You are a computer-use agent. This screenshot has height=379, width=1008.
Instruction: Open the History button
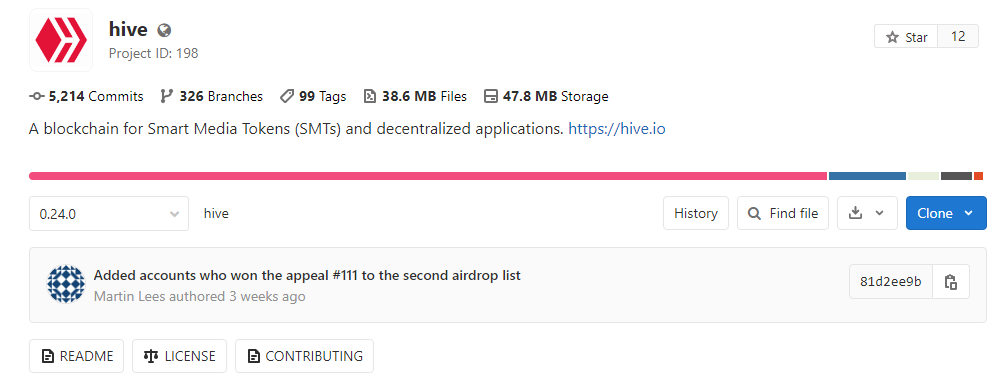pyautogui.click(x=696, y=213)
